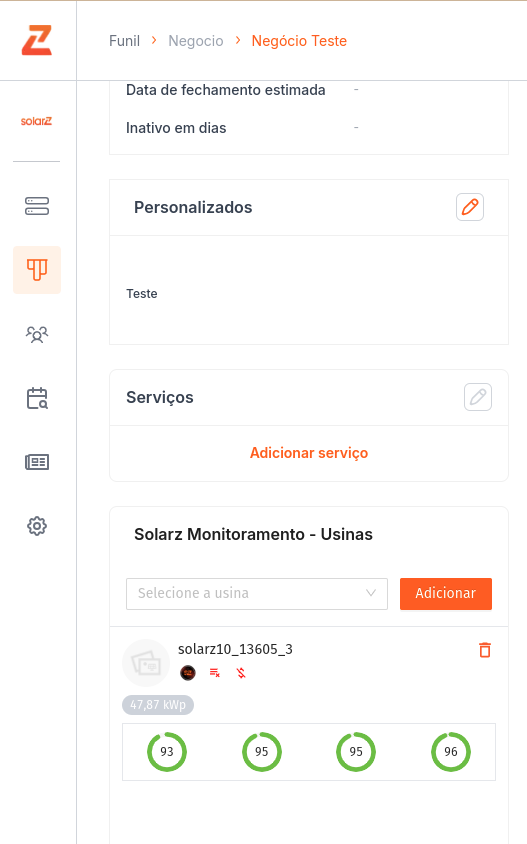Click the Adicionar button

(x=446, y=594)
